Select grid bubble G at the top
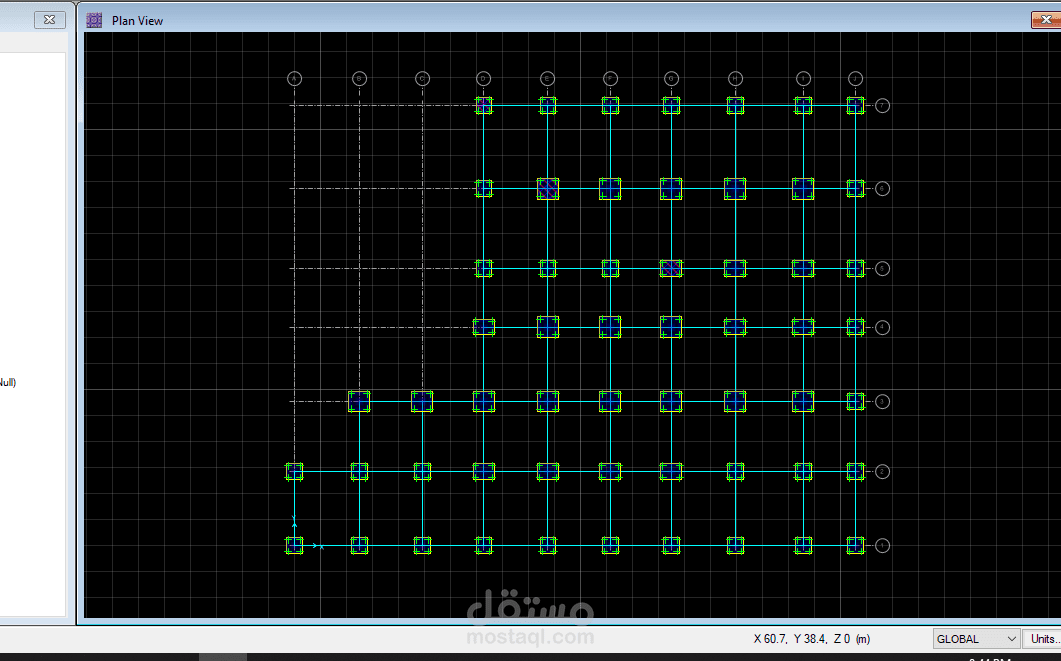Image resolution: width=1061 pixels, height=661 pixels. pos(671,79)
